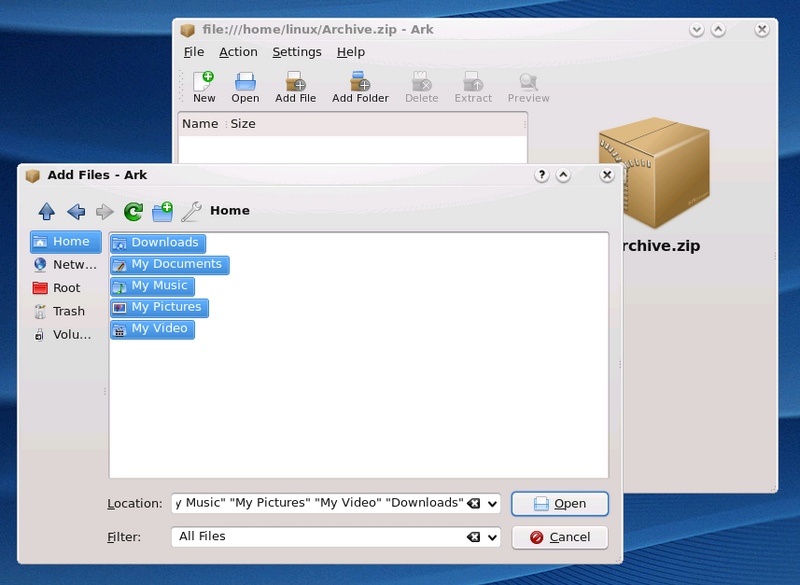Click the dialog's help question-mark button

point(542,175)
